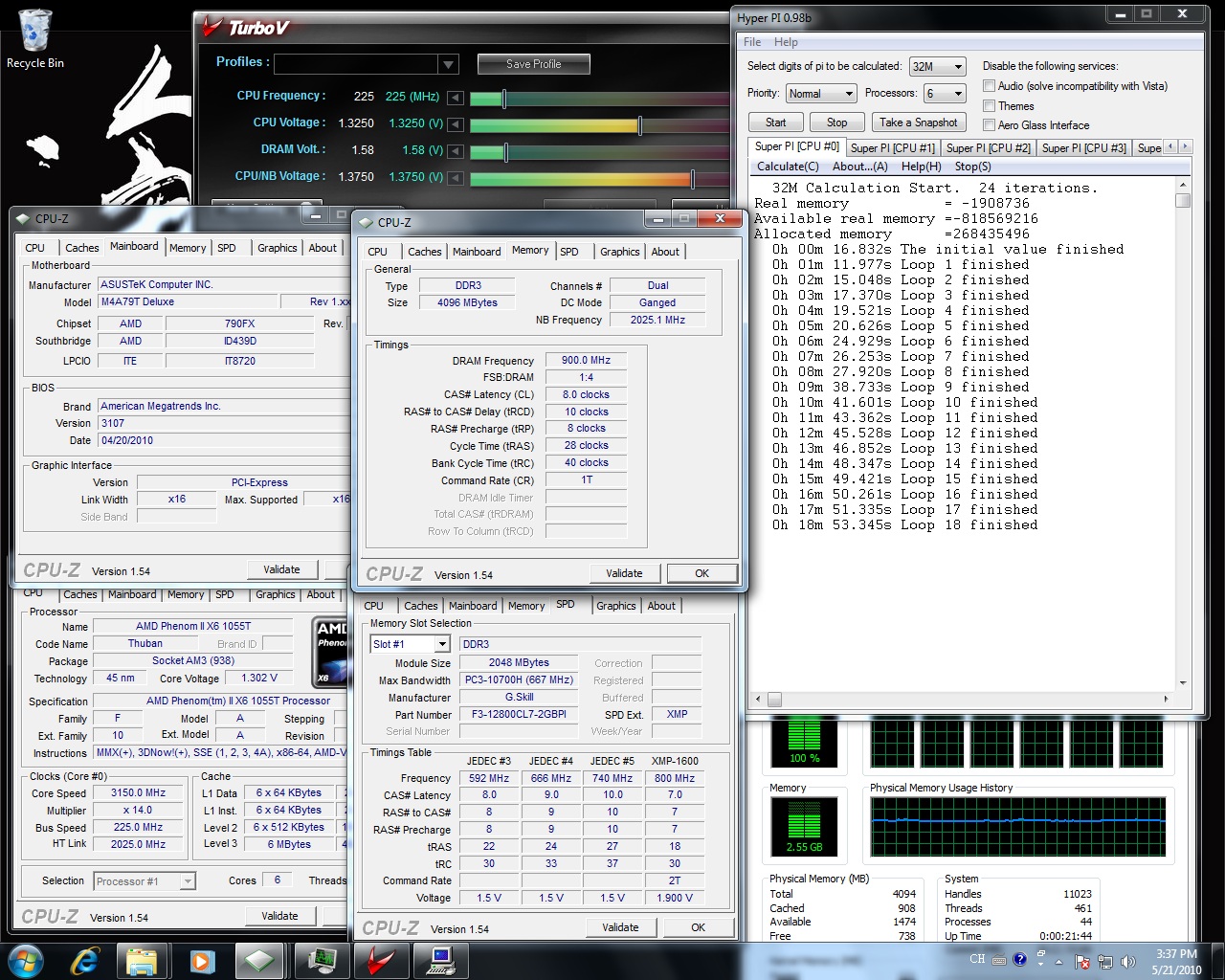This screenshot has height=980, width=1225.
Task: Click the Hyper PI output vertical scrollbar
Action: click(1183, 434)
